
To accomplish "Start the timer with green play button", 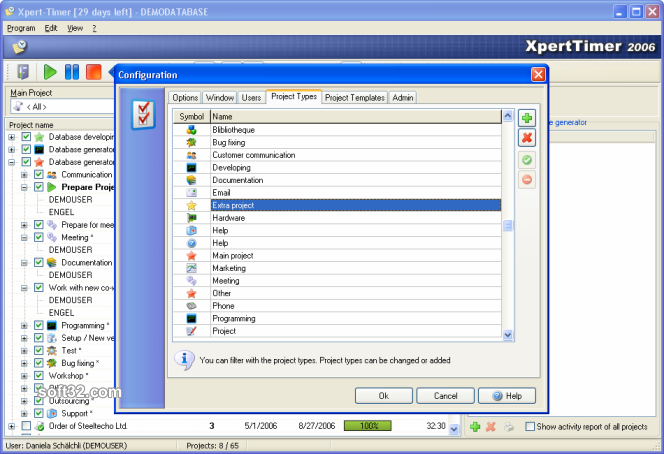I will (x=50, y=72).
